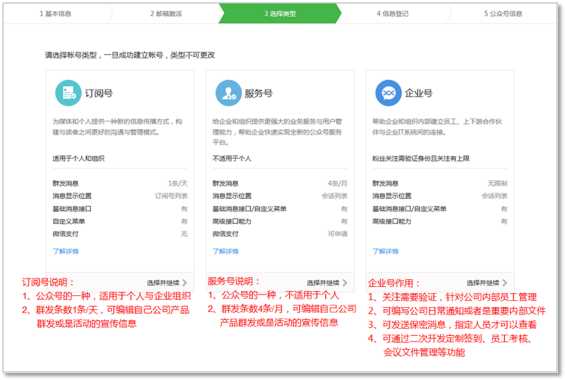Click the chevron next to 企业号's 选择并继续
The image size is (565, 380).
(504, 283)
